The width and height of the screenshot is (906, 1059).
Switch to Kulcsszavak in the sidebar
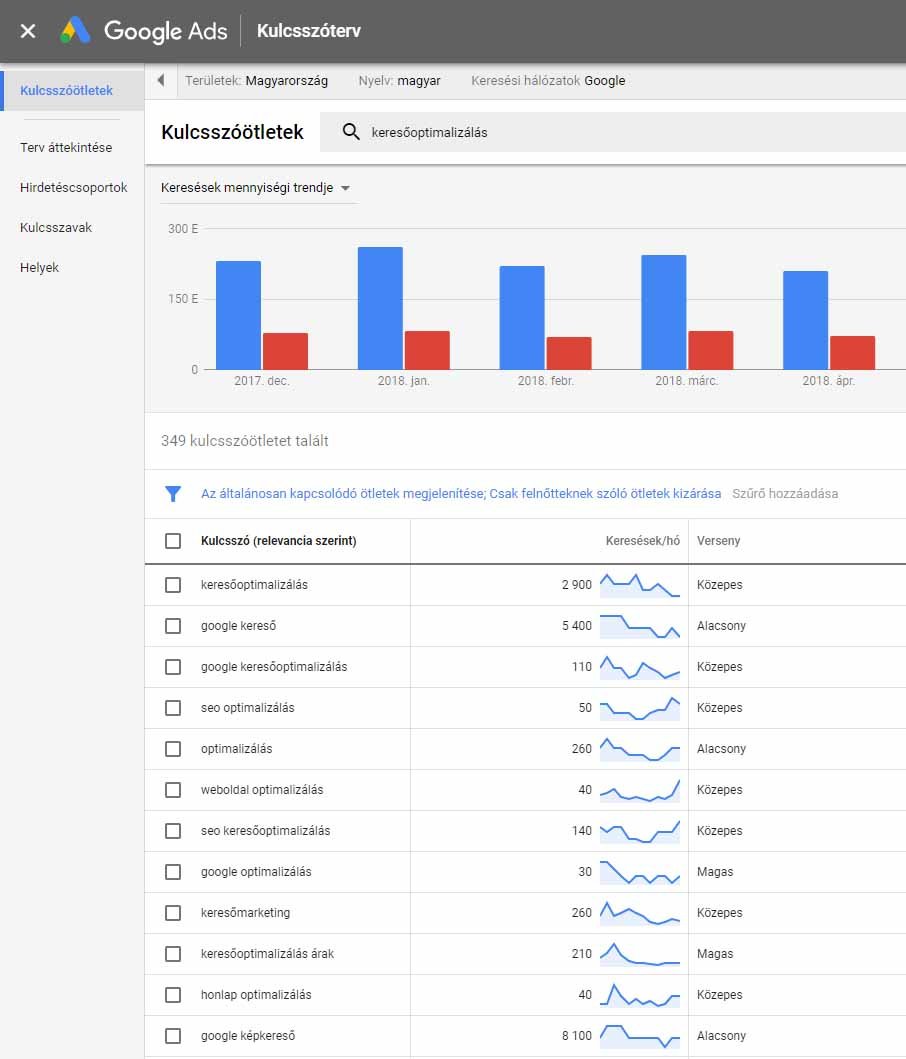click(54, 227)
